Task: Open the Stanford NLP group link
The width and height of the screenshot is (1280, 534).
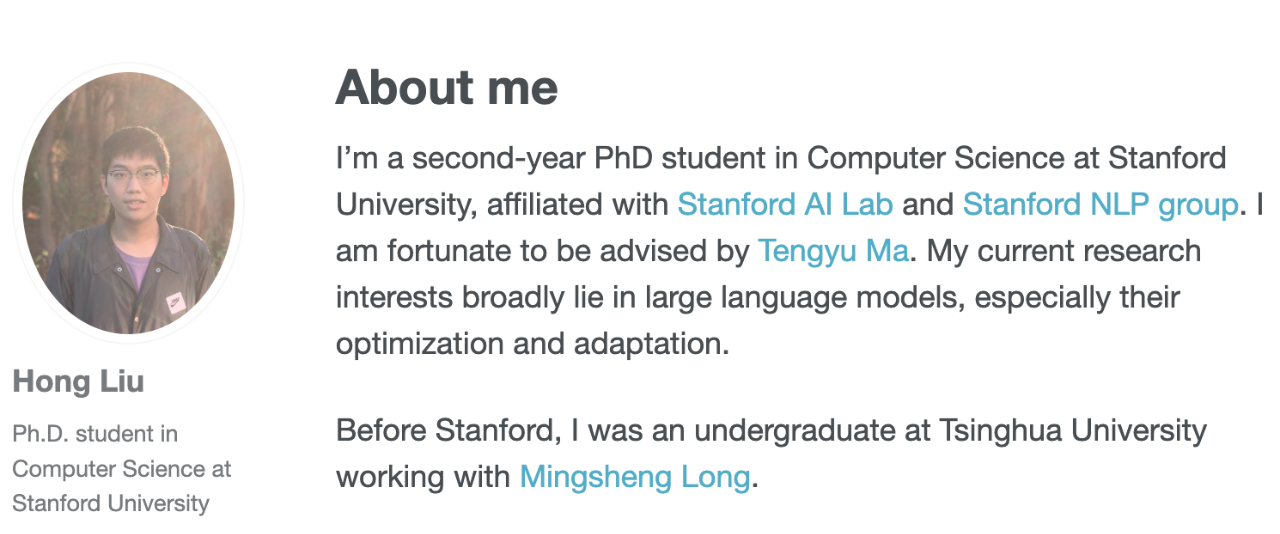Action: 1100,206
